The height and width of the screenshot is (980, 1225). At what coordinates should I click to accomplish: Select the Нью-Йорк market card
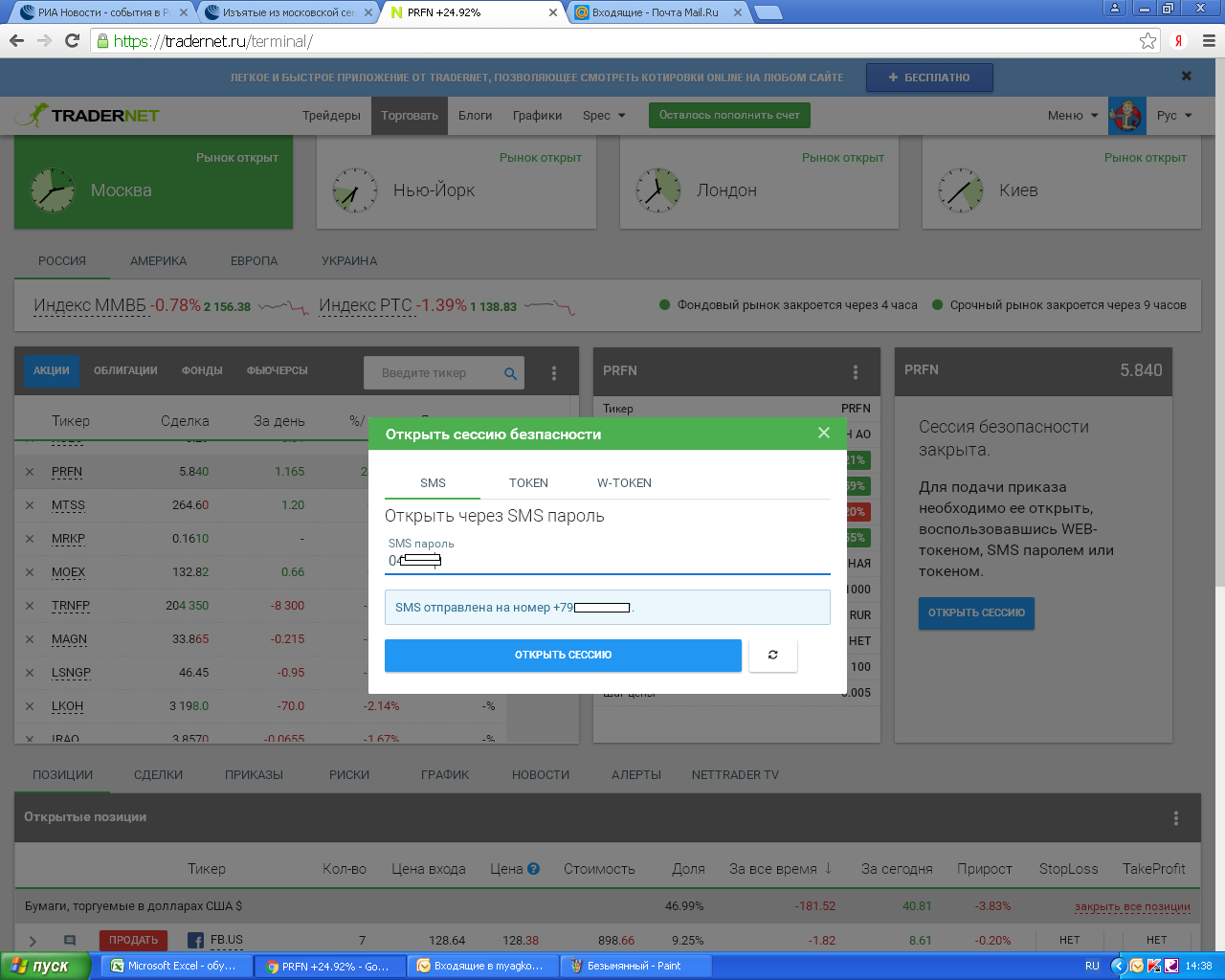tap(457, 182)
